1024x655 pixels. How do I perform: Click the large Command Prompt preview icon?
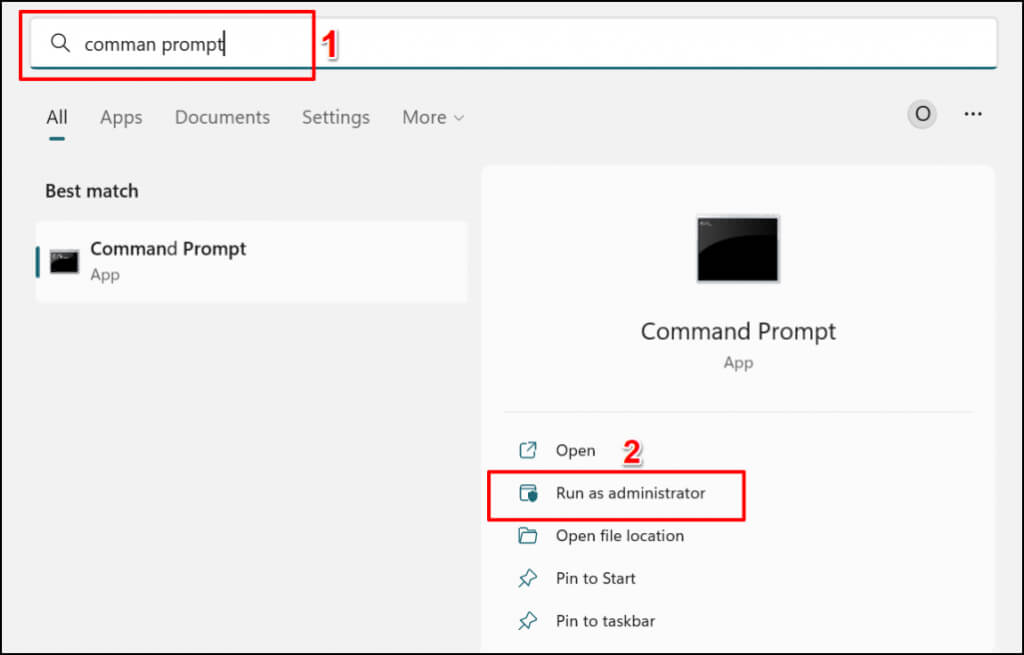pos(738,249)
